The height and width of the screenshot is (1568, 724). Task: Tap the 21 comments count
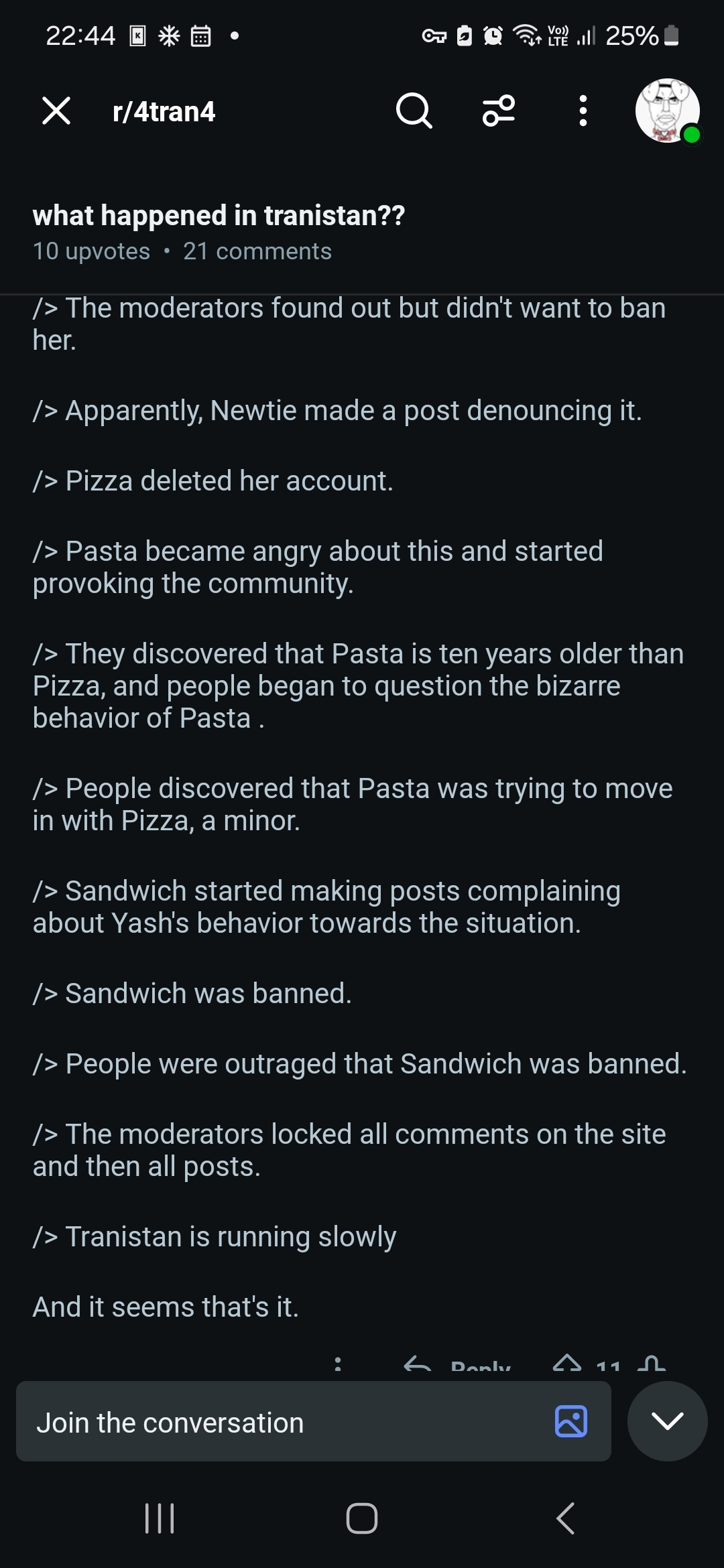[257, 251]
